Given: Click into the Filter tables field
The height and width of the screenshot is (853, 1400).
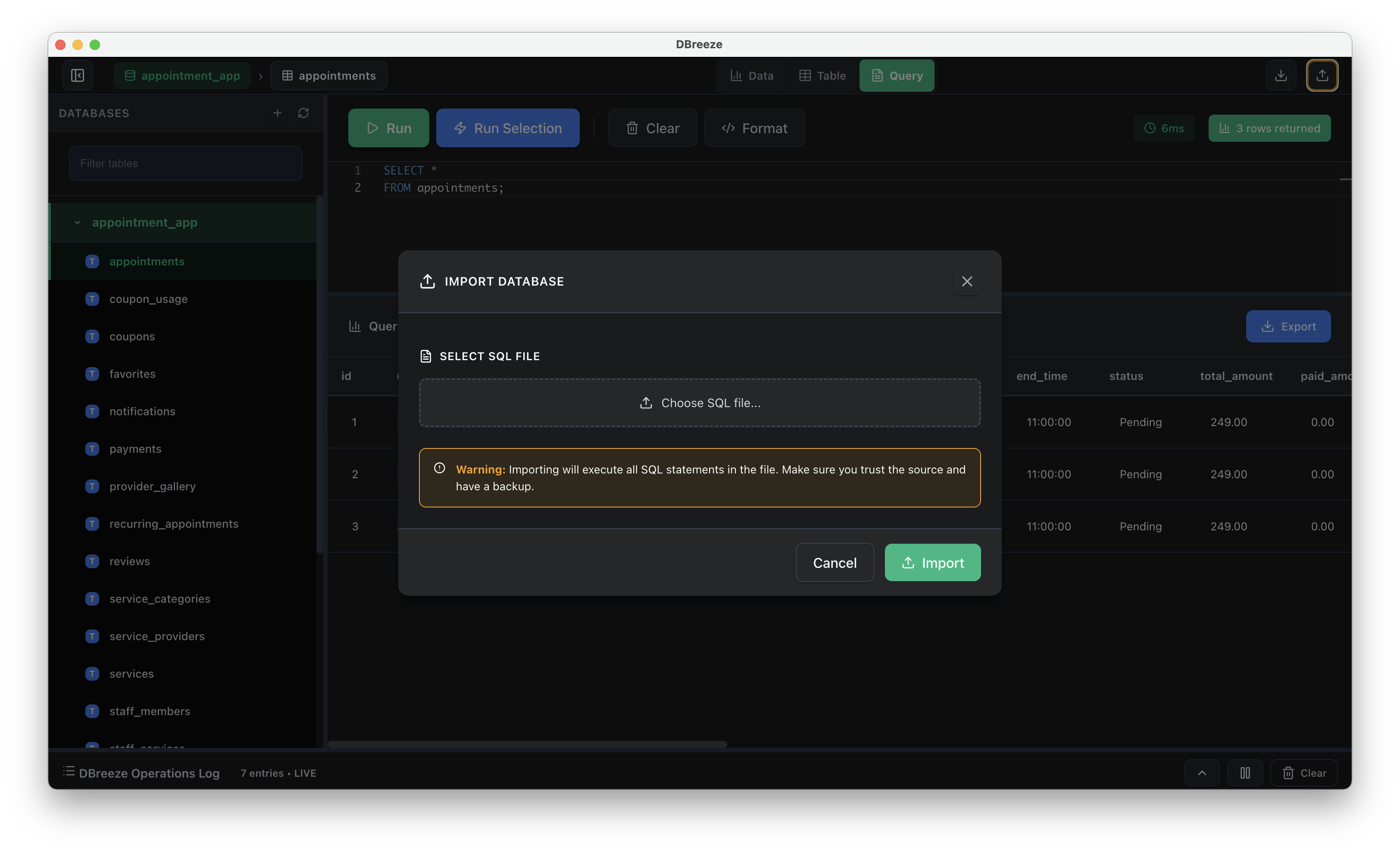Looking at the screenshot, I should pyautogui.click(x=185, y=164).
